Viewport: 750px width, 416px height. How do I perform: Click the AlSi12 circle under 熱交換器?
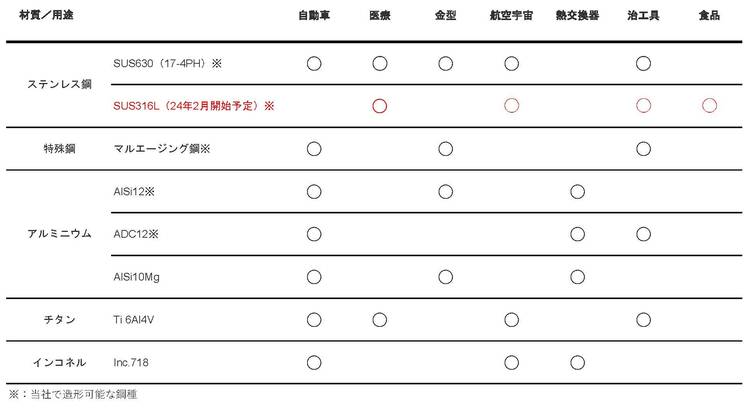pyautogui.click(x=577, y=192)
